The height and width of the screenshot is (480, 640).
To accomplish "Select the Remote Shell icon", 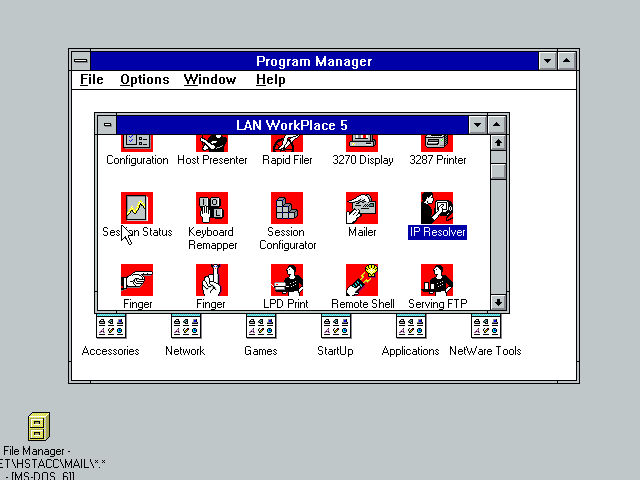I will click(362, 280).
